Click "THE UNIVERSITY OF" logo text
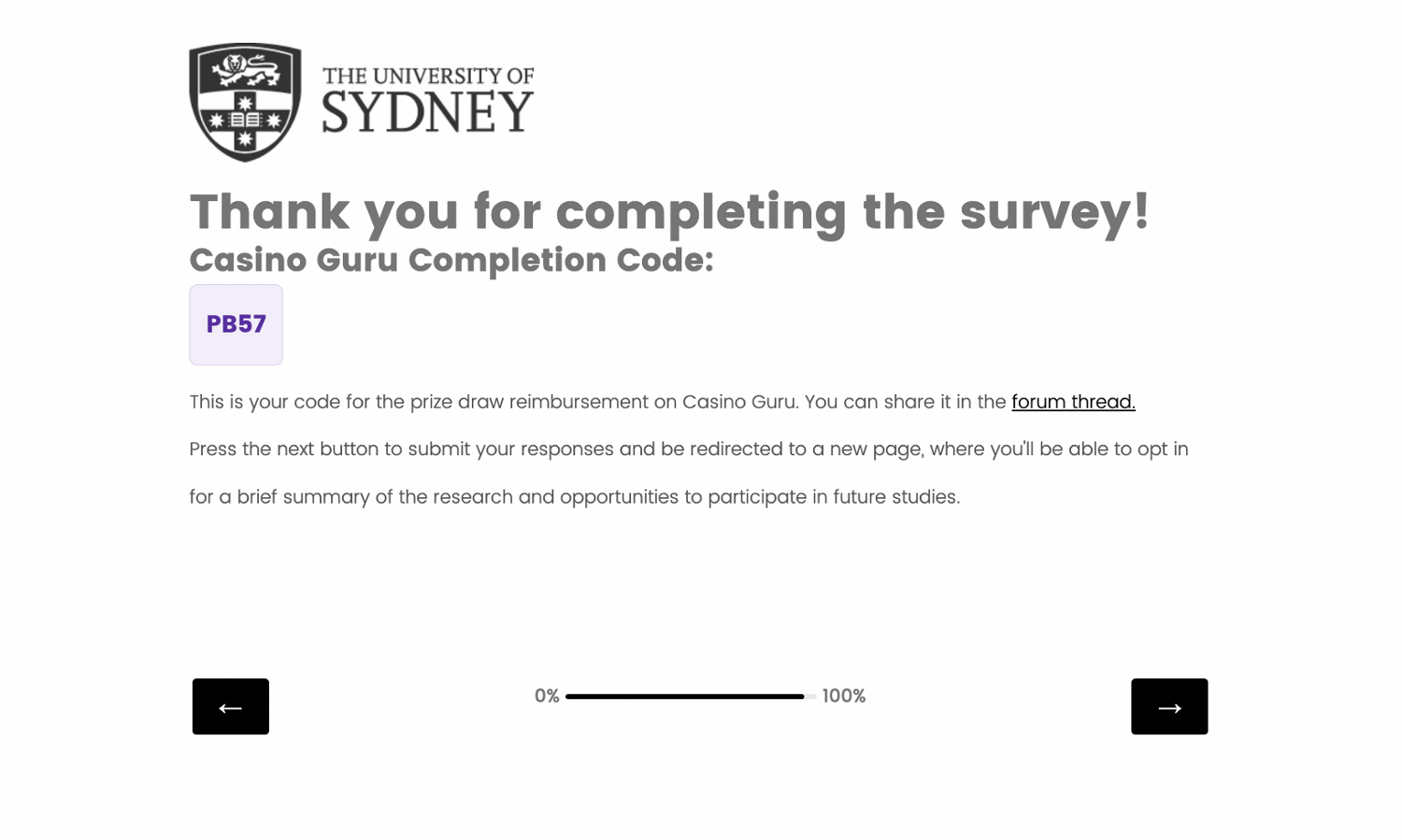Screen dimensions: 1402x840 427,76
